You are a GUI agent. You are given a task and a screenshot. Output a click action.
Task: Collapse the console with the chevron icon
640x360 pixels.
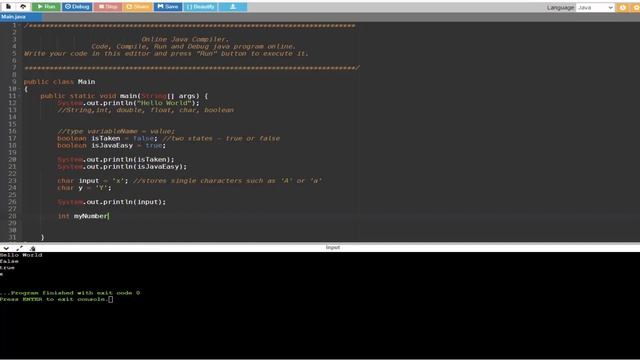[6, 248]
